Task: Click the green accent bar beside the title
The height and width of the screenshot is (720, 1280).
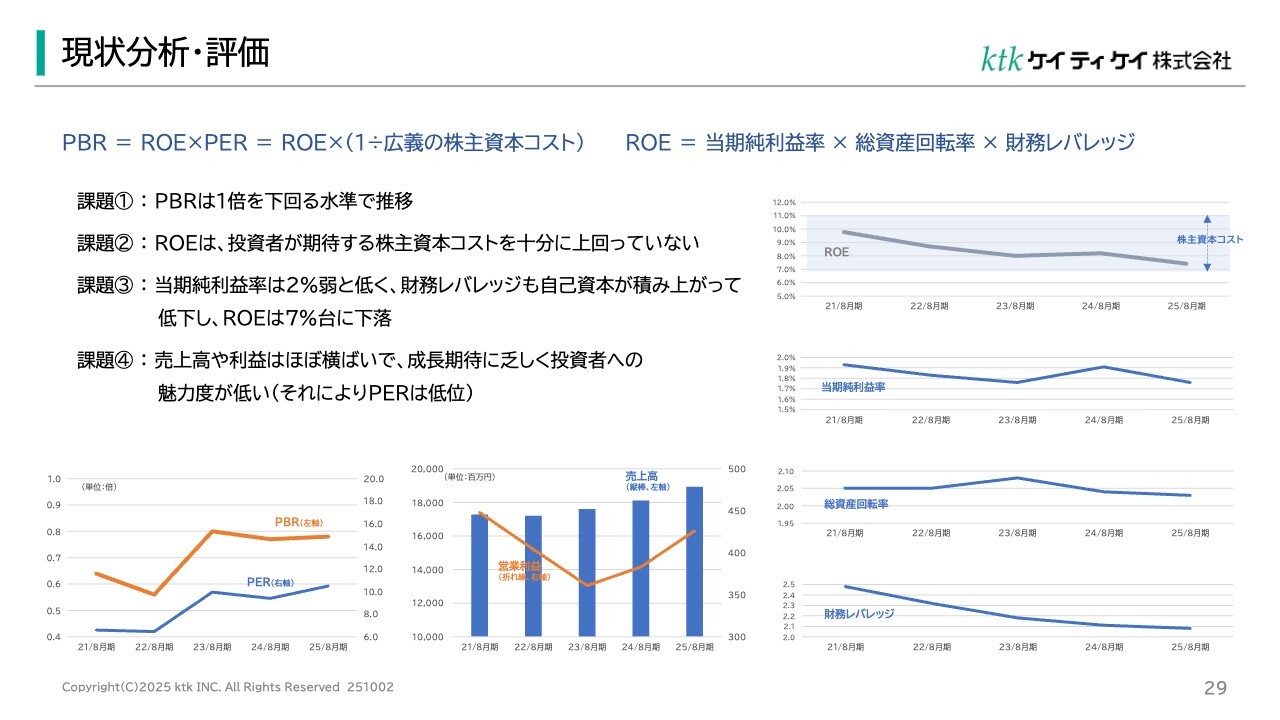Action: (x=41, y=53)
